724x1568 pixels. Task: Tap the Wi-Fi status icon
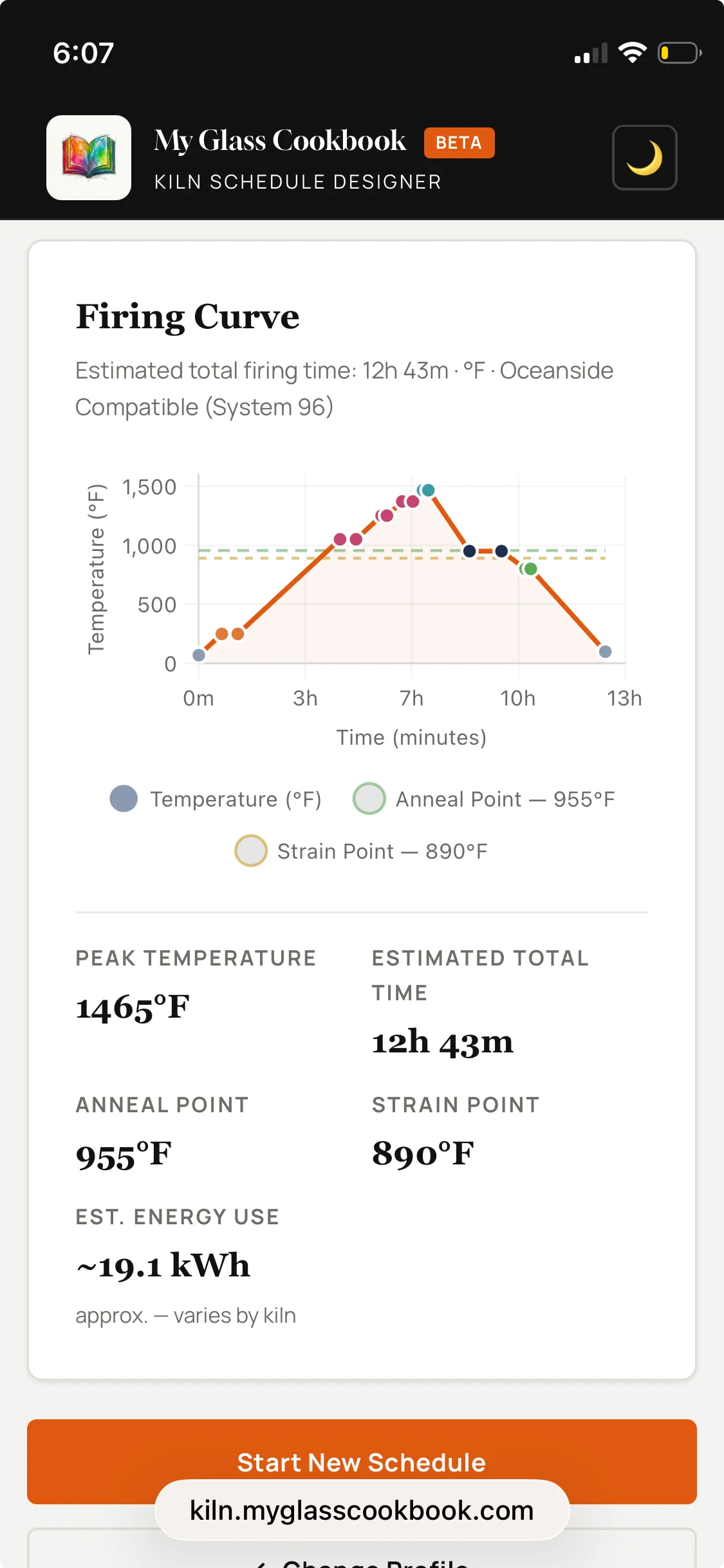point(633,53)
